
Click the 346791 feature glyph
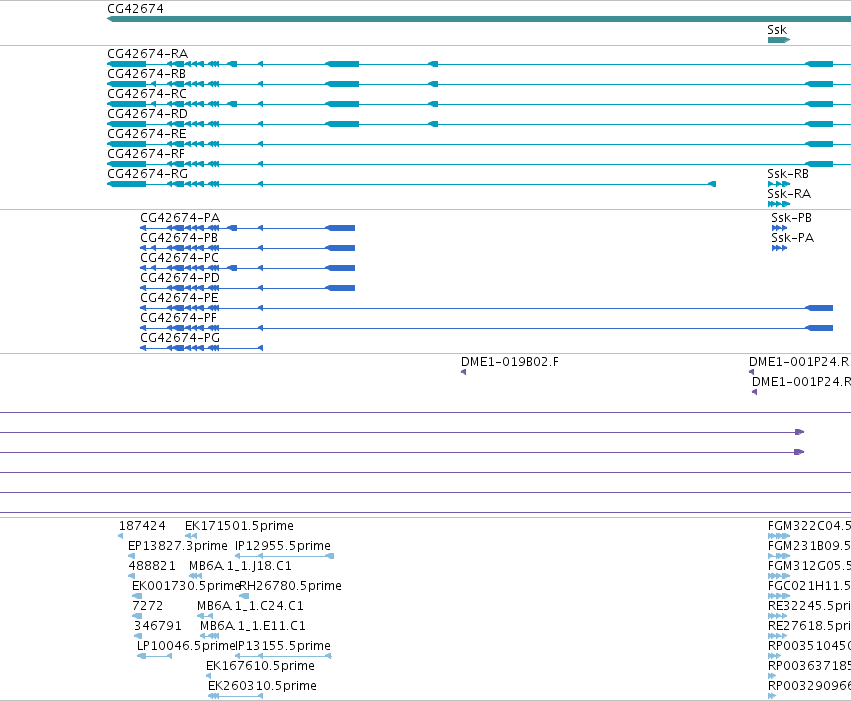click(x=138, y=636)
